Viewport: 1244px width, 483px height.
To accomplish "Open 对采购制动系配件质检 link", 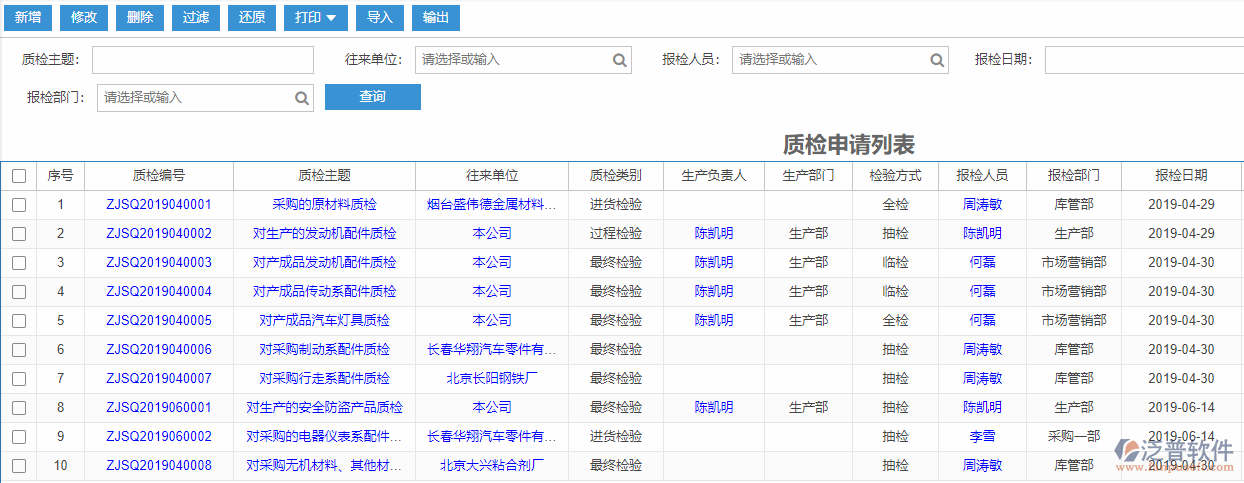I will 324,350.
